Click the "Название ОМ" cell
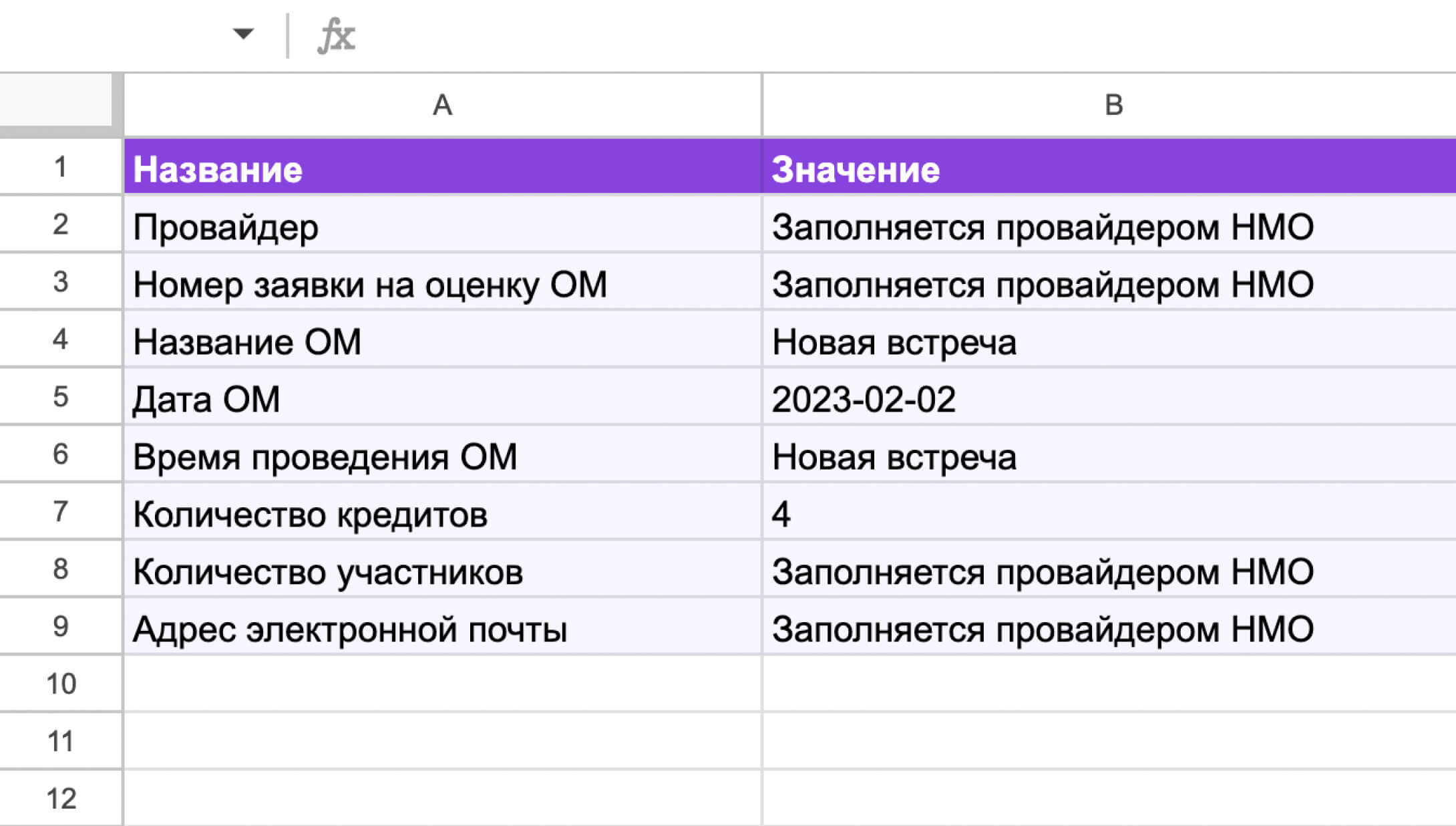 442,340
